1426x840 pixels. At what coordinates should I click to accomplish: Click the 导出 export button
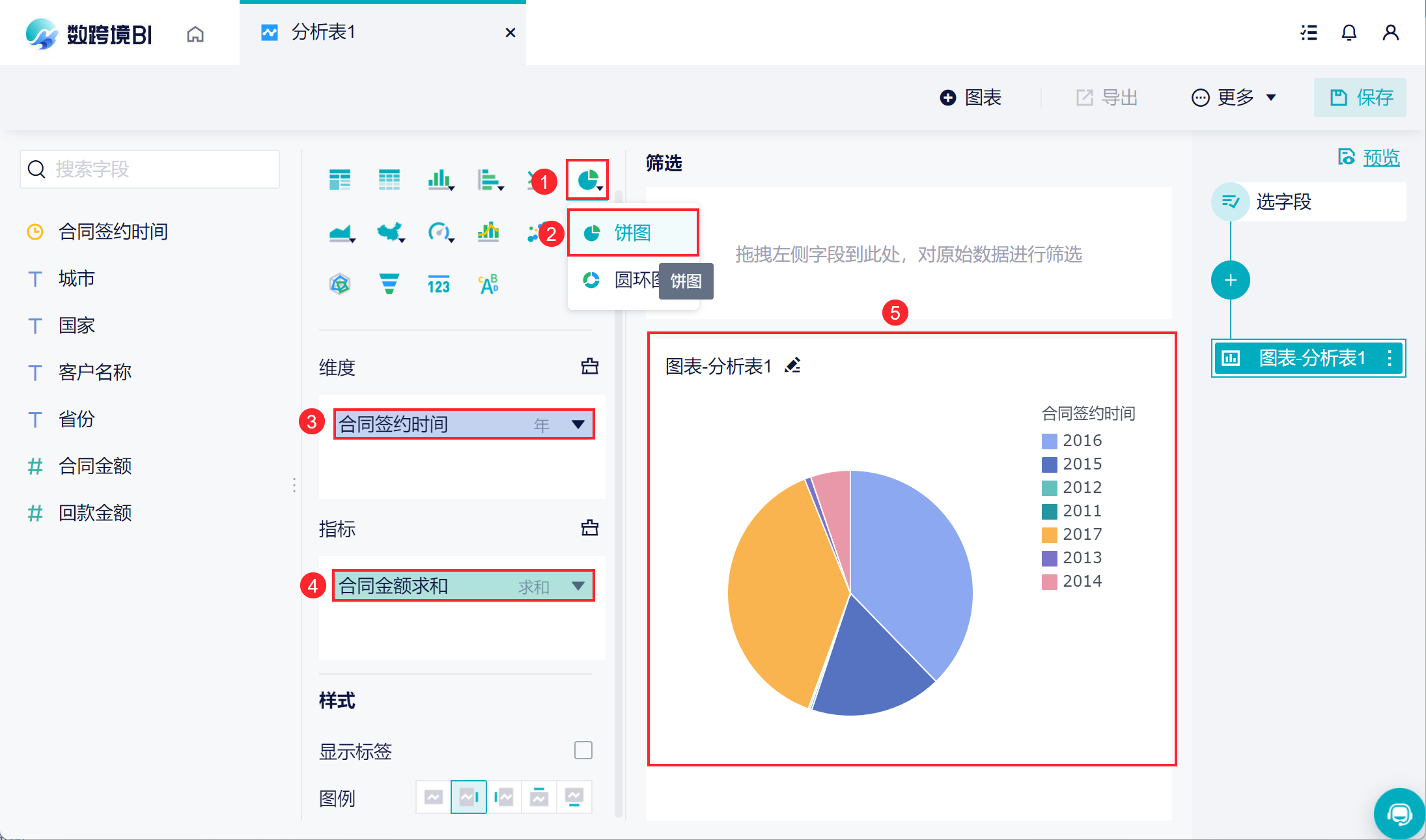pyautogui.click(x=1107, y=98)
